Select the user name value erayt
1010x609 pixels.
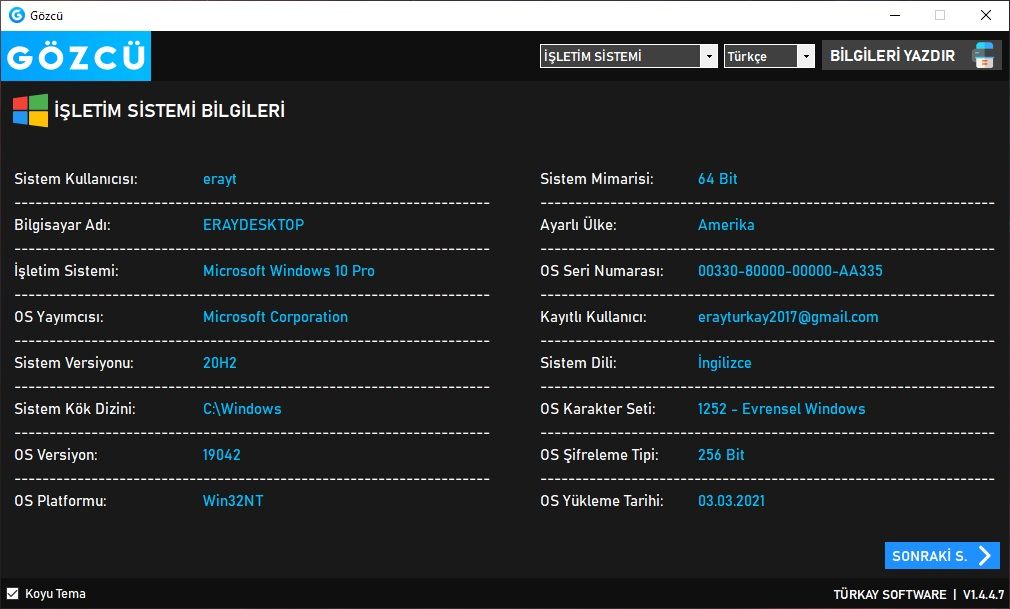[x=220, y=179]
